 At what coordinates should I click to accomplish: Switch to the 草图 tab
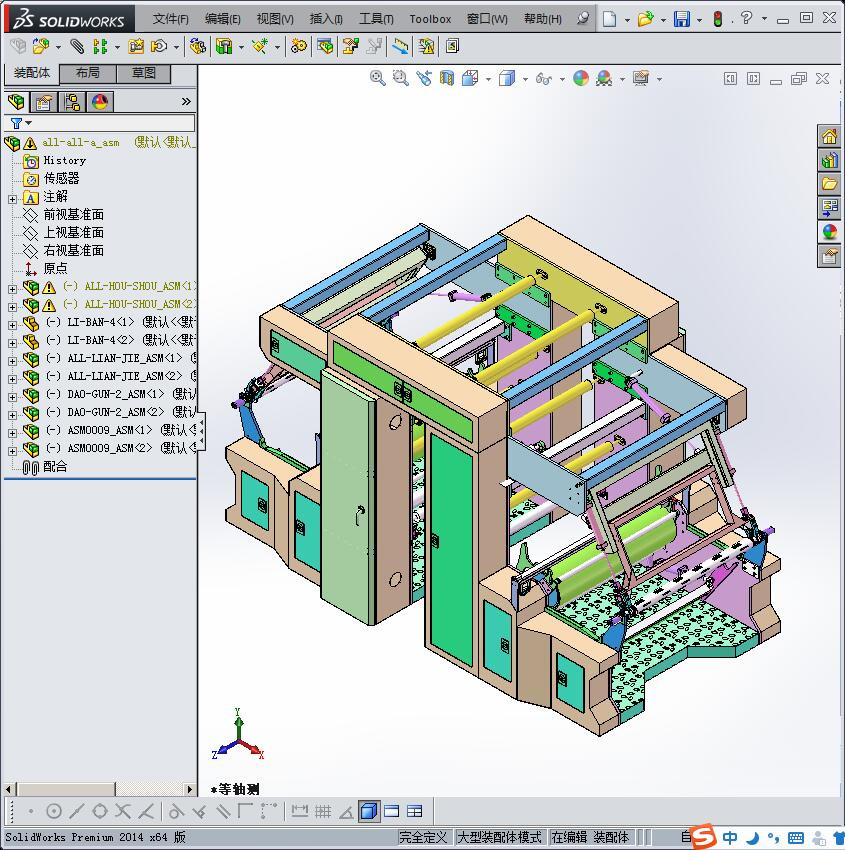(144, 73)
